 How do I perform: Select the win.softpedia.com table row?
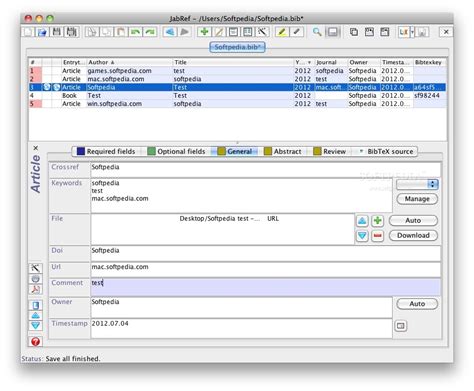tap(237, 104)
